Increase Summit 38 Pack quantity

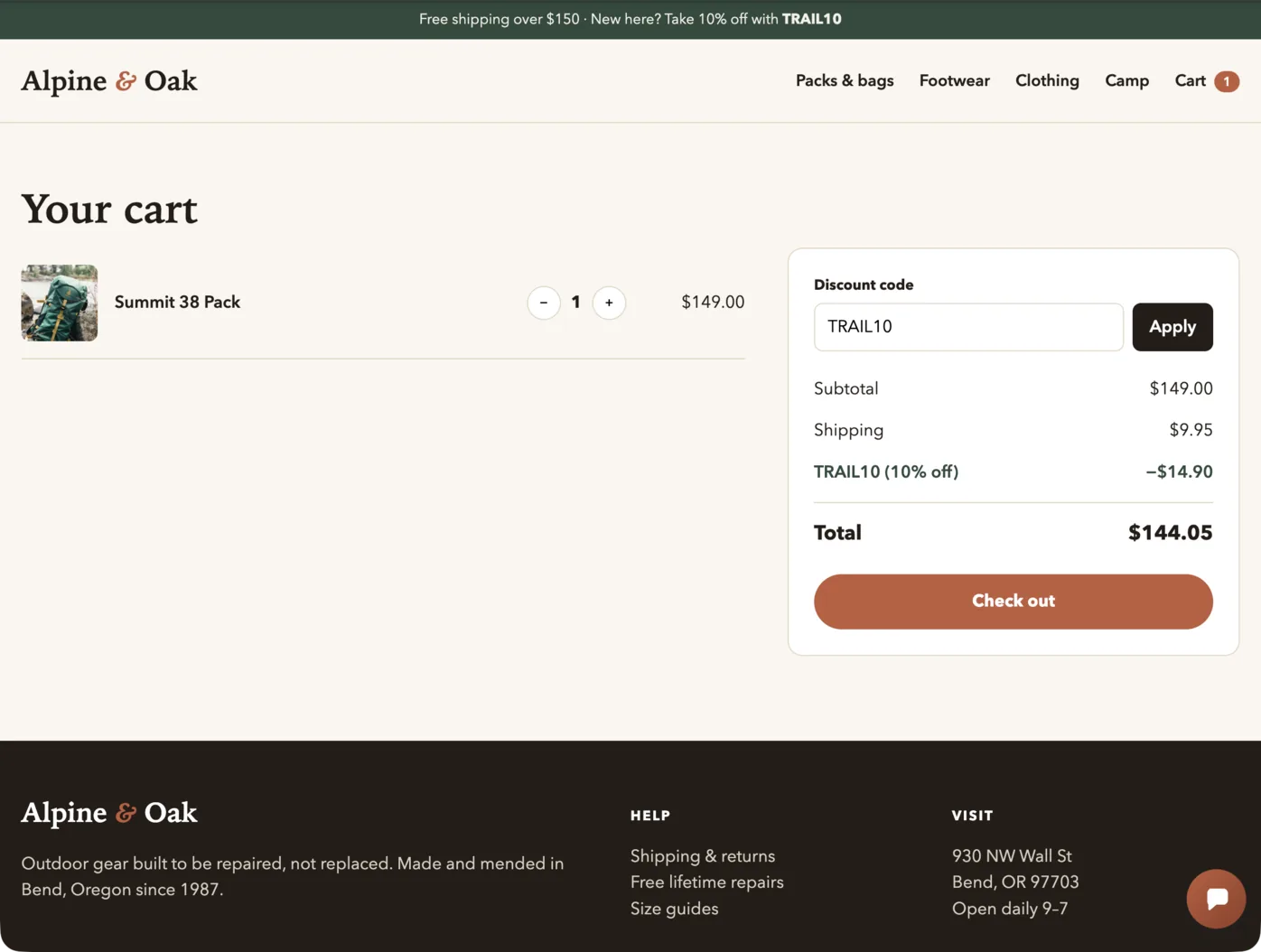point(609,303)
